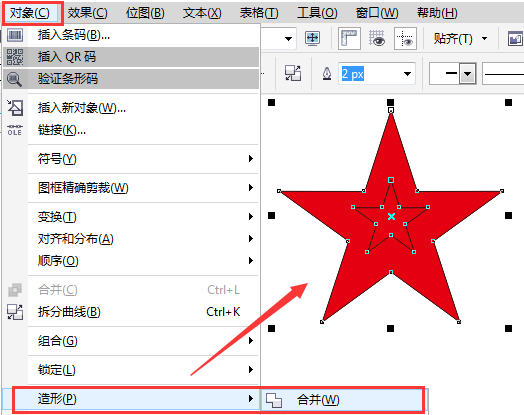Image resolution: width=524 pixels, height=415 pixels.
Task: Click the Validate Barcode magnifier icon
Action: [x=14, y=79]
